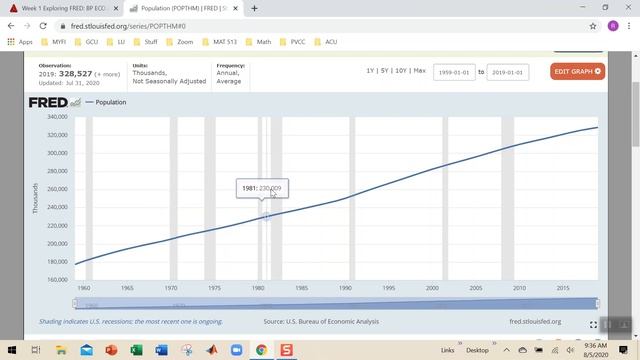Open Apps grid in bookmarks bar
This screenshot has height=360, width=640.
click(20, 42)
